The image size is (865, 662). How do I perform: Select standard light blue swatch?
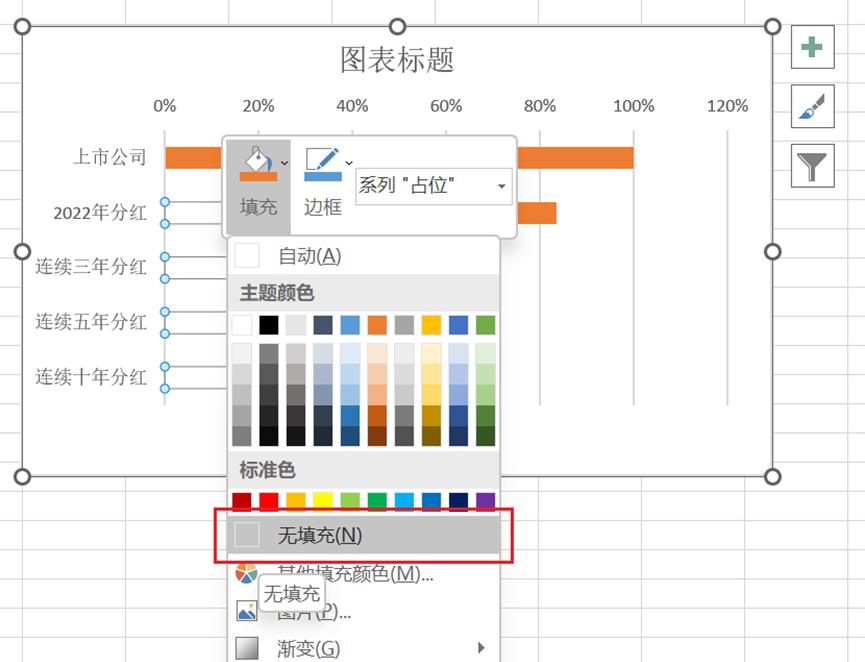404,501
